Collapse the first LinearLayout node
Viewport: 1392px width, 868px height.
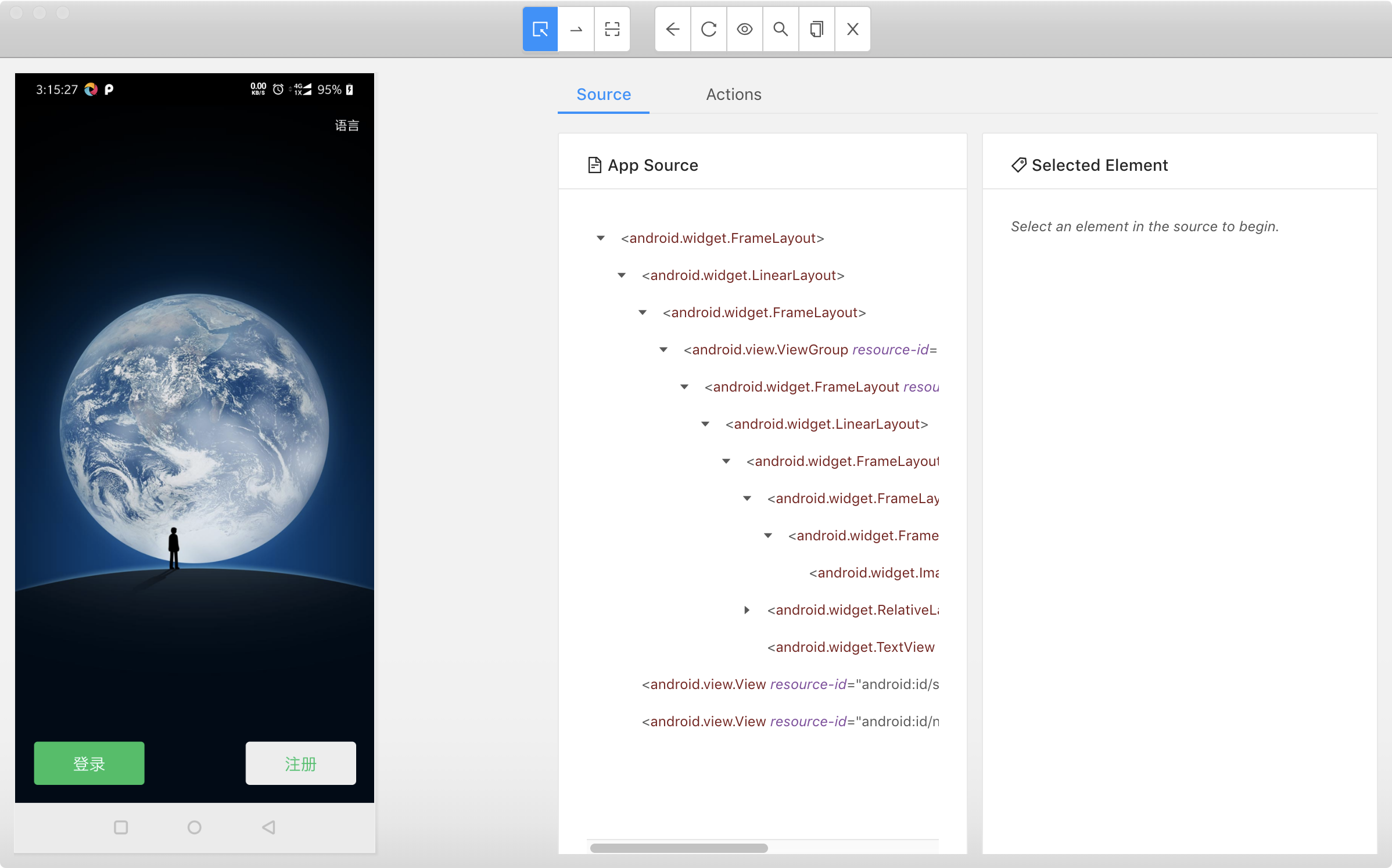[x=622, y=275]
